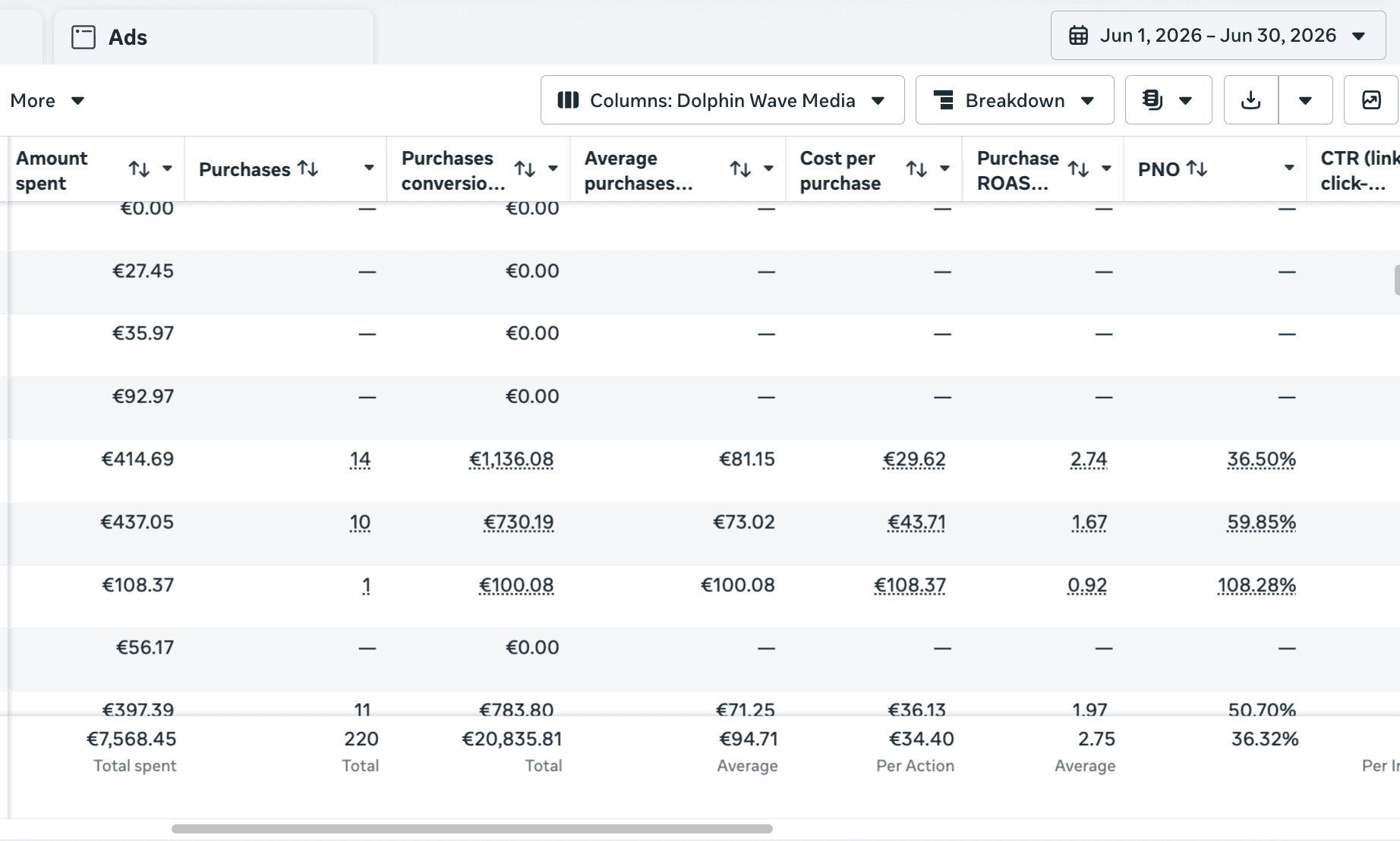Sort by Purchases conversion value arrows
1400x841 pixels.
click(x=525, y=169)
